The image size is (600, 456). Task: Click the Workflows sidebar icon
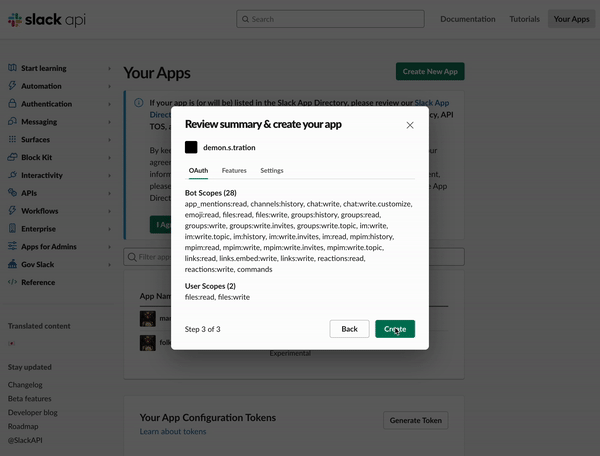tap(12, 211)
